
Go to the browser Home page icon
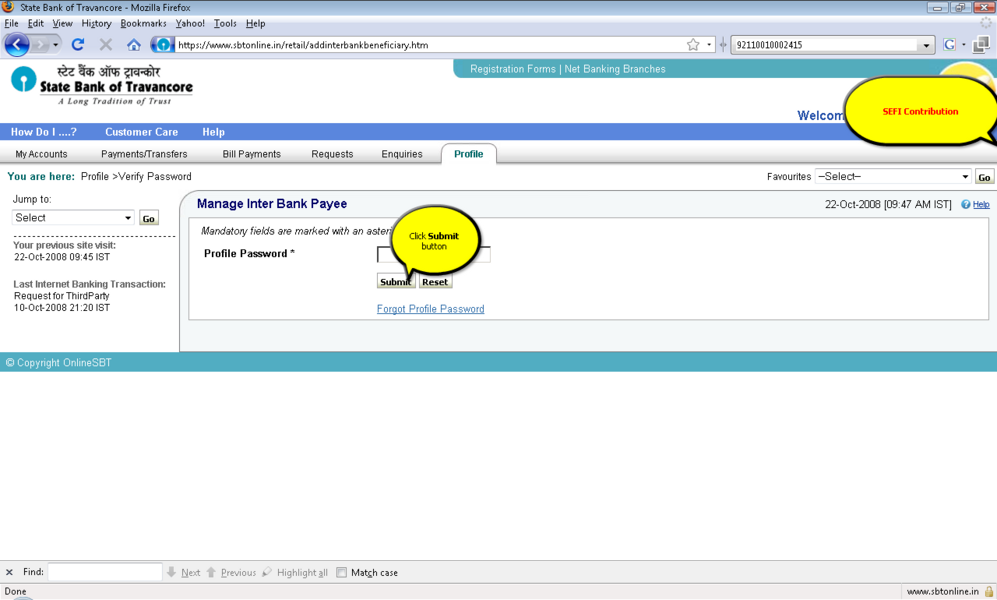point(133,45)
